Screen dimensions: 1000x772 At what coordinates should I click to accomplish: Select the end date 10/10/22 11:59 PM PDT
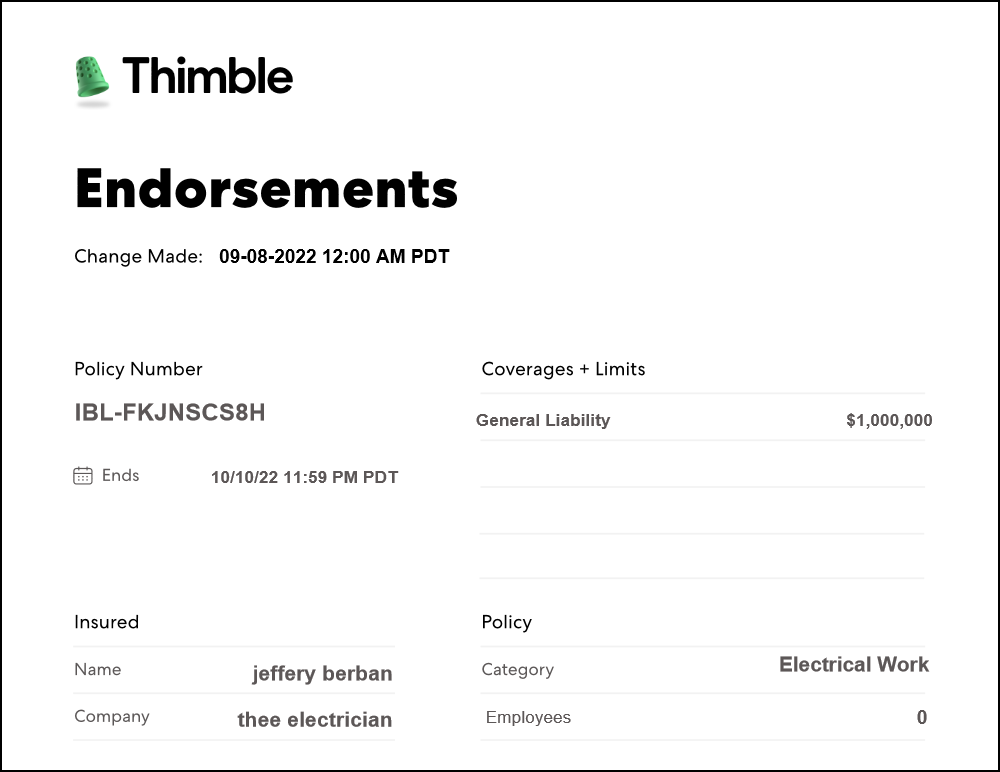[x=304, y=478]
